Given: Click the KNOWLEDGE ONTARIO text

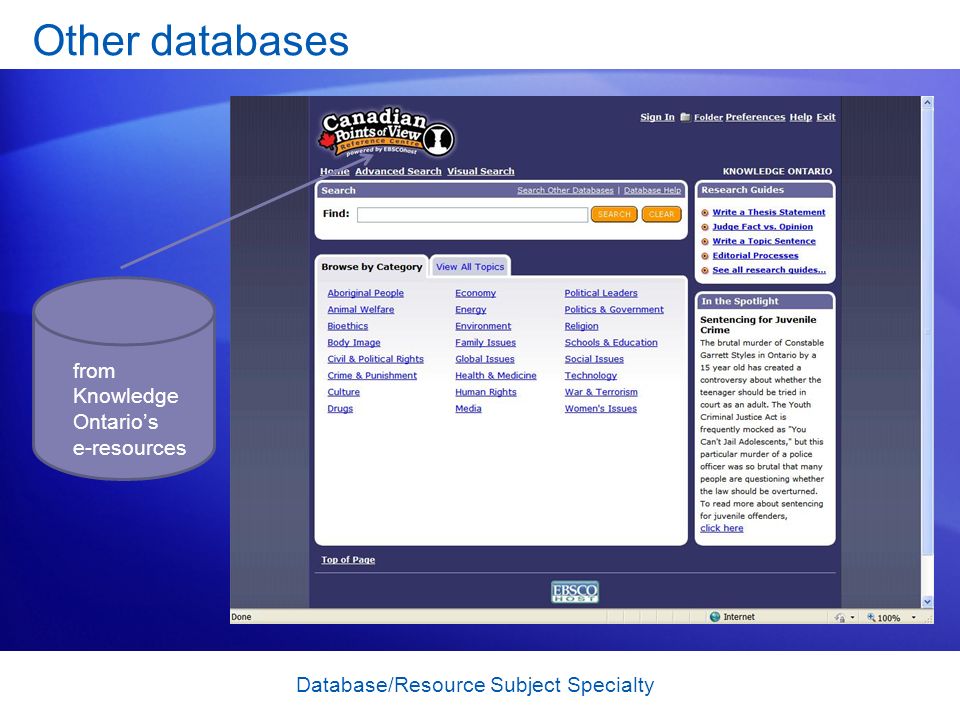Looking at the screenshot, I should [x=778, y=171].
